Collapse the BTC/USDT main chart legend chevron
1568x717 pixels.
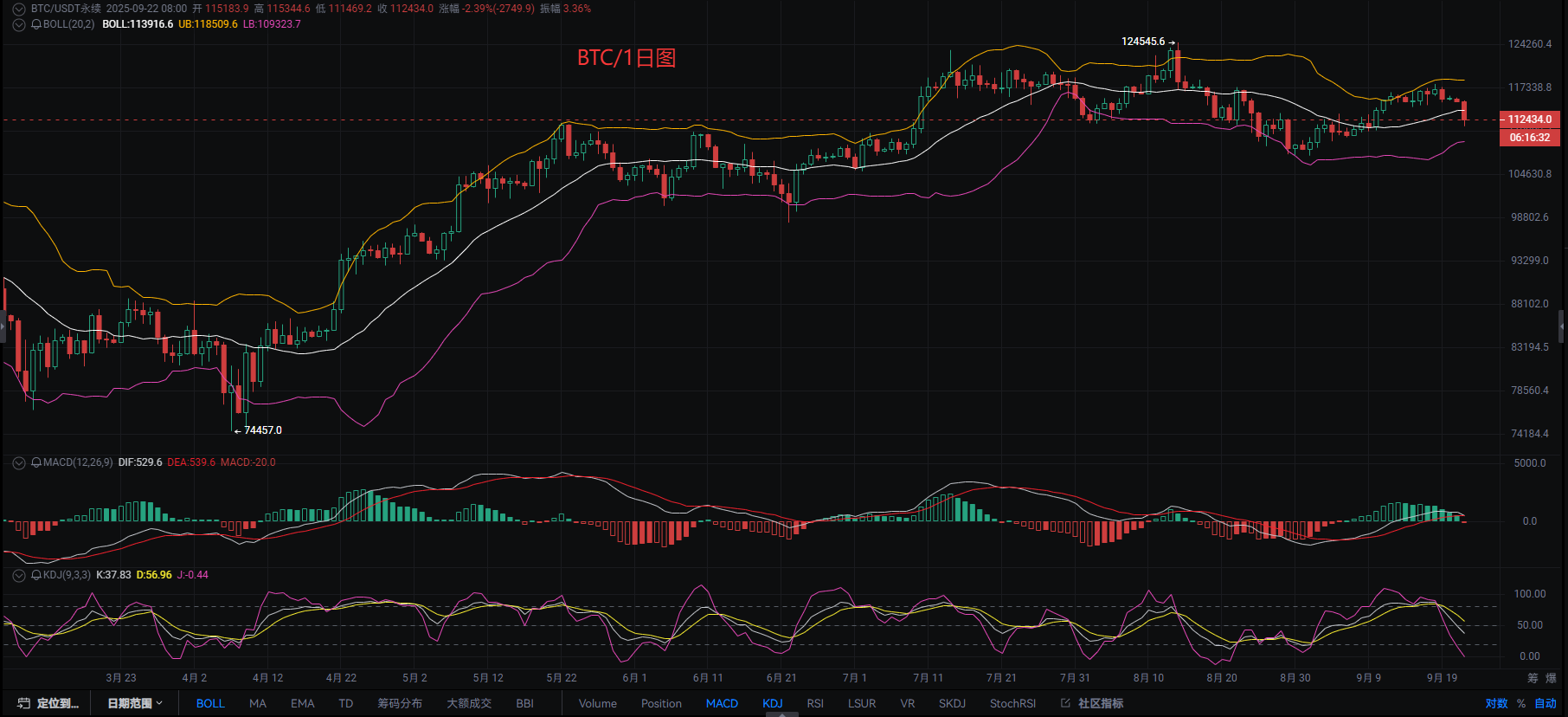click(18, 9)
